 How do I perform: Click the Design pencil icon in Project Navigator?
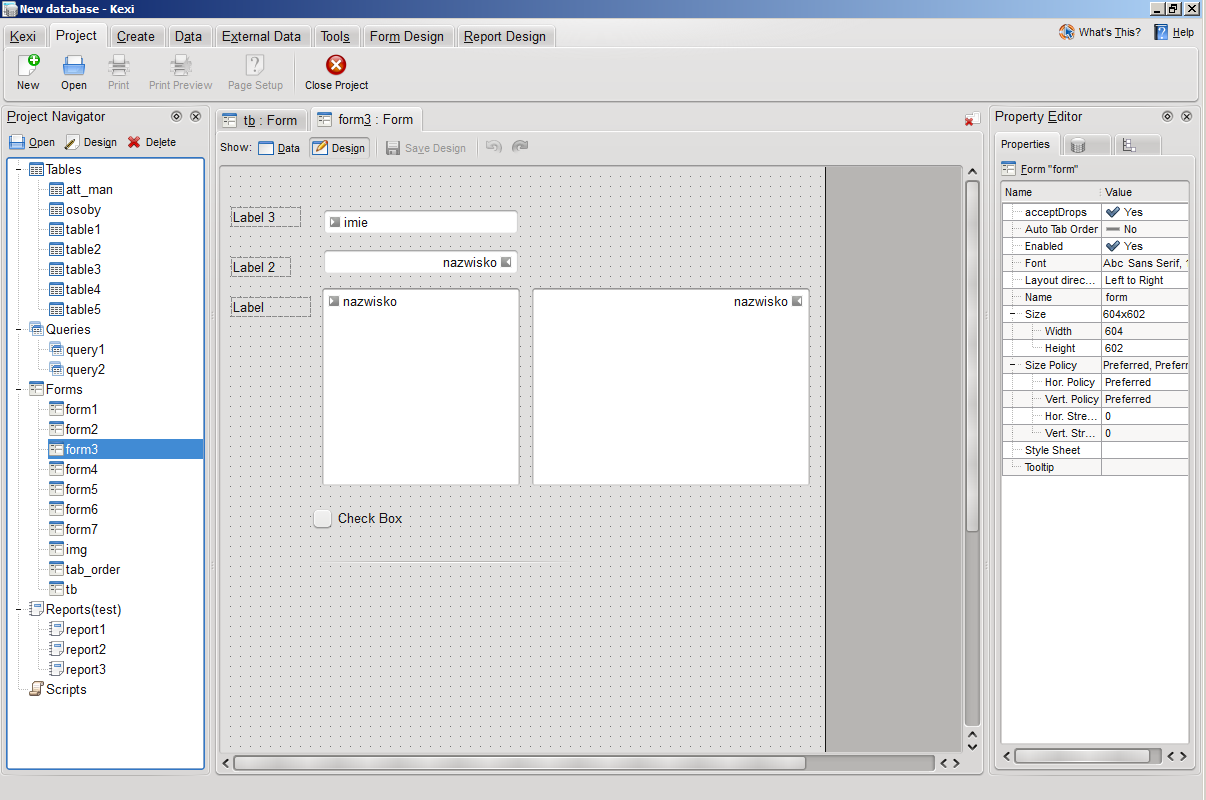click(x=72, y=142)
